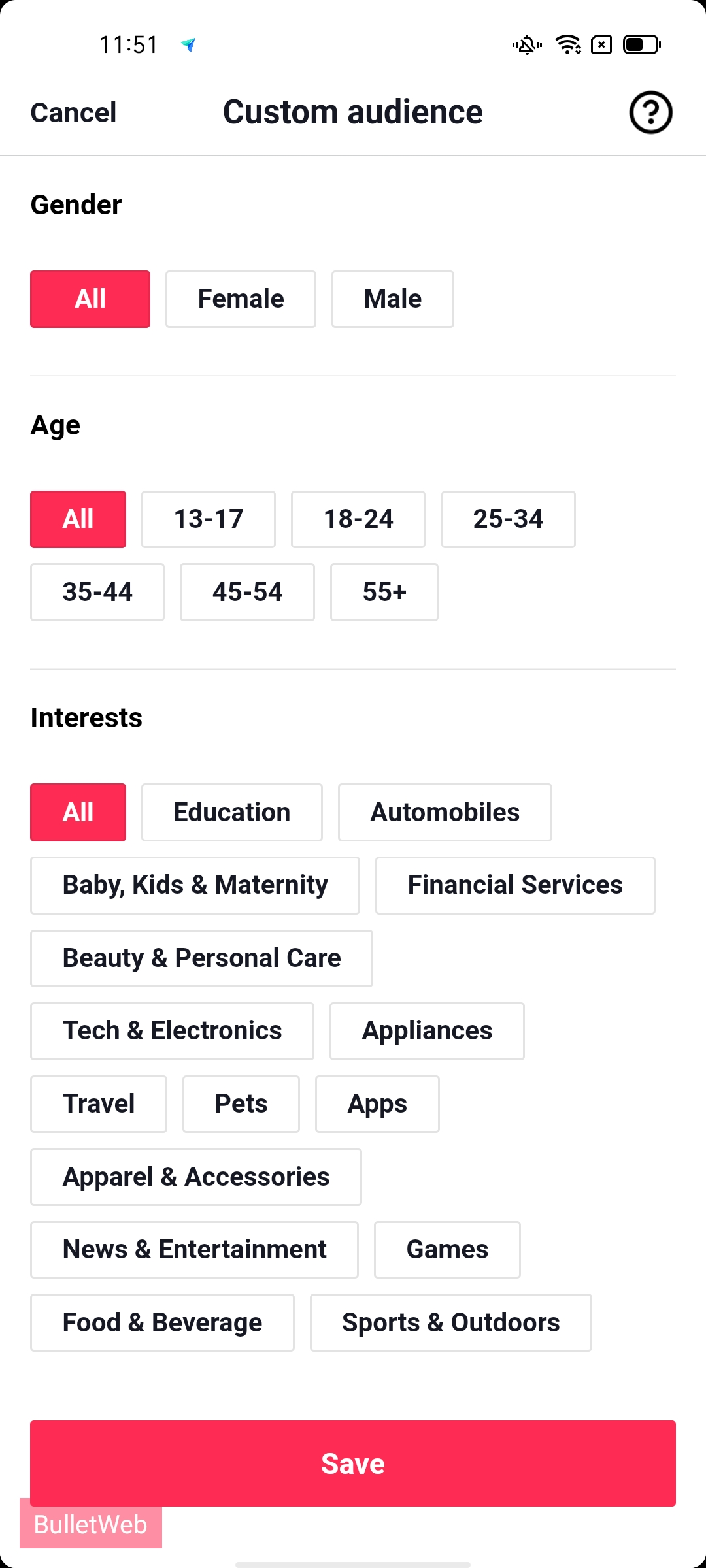706x1568 pixels.
Task: Tap the Wi-Fi status icon
Action: [x=568, y=44]
